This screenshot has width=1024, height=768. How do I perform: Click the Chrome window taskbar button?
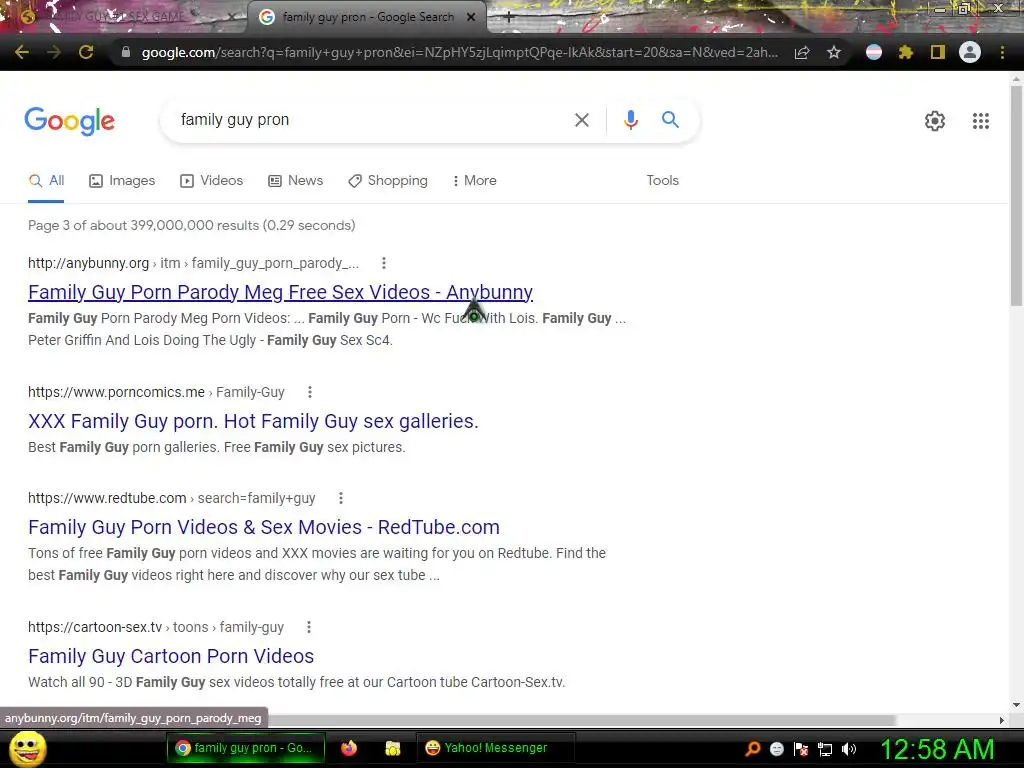tap(246, 748)
